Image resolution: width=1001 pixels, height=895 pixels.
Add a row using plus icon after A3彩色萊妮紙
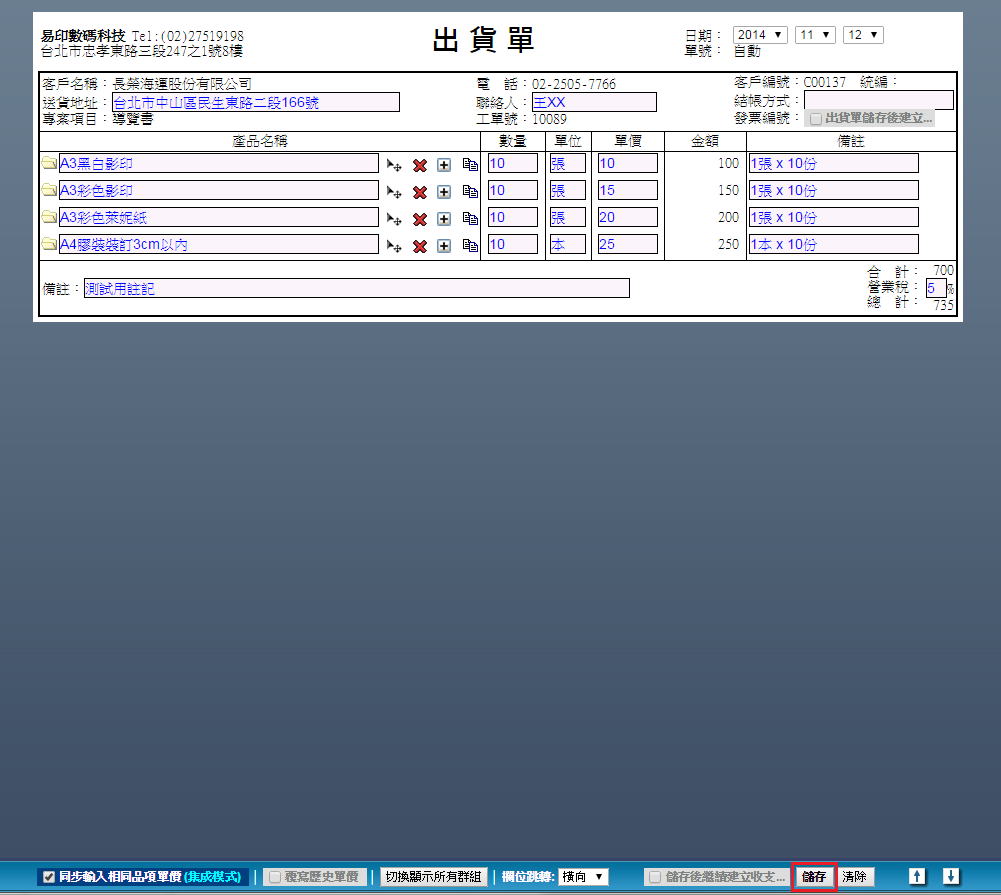pos(444,218)
